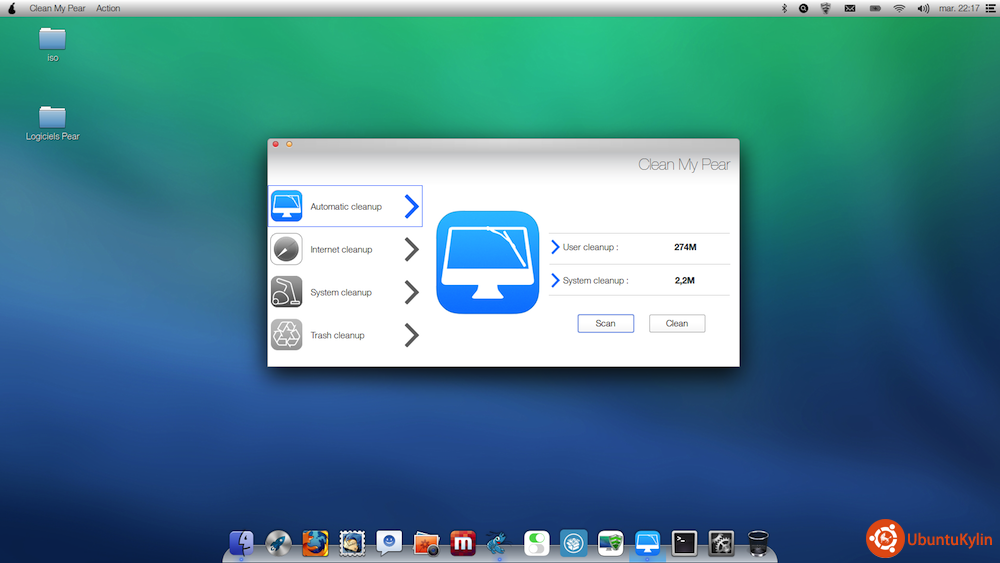This screenshot has width=1000, height=563.
Task: Click the chevron next to Internet cleanup
Action: 411,250
